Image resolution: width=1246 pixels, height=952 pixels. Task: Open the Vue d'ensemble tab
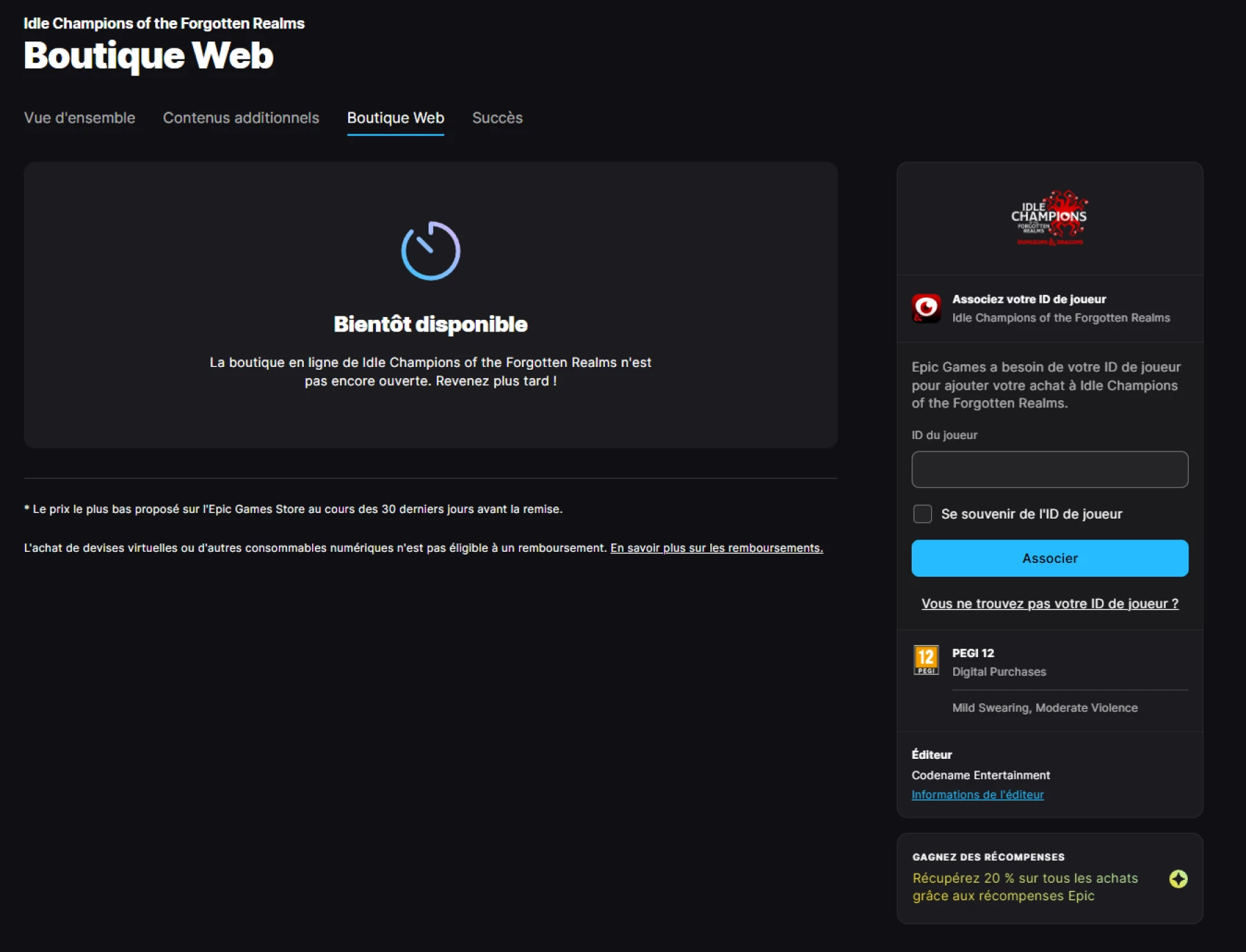pos(80,118)
